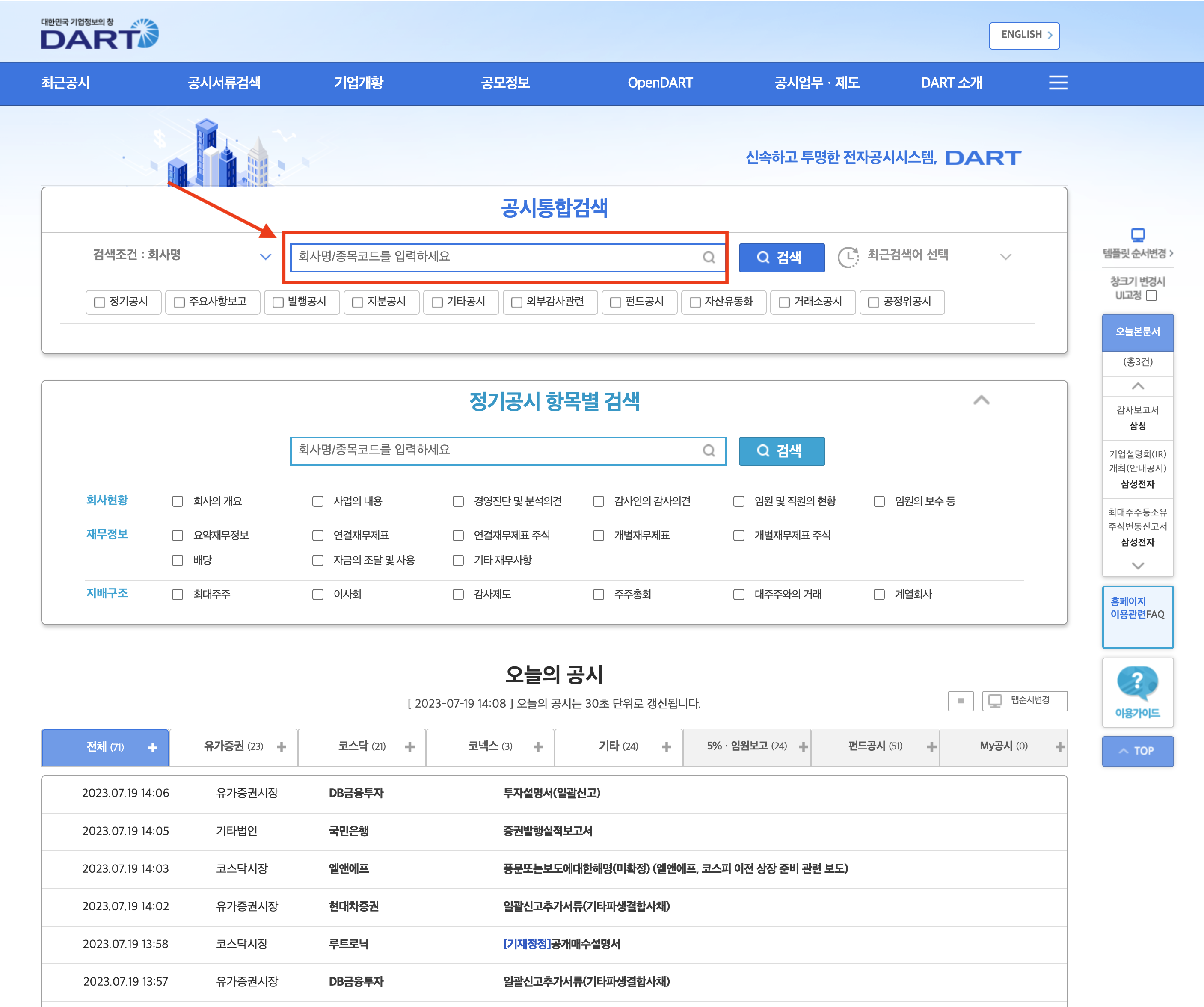
Task: Click the 검색 button in 공시통합검색
Action: point(781,258)
